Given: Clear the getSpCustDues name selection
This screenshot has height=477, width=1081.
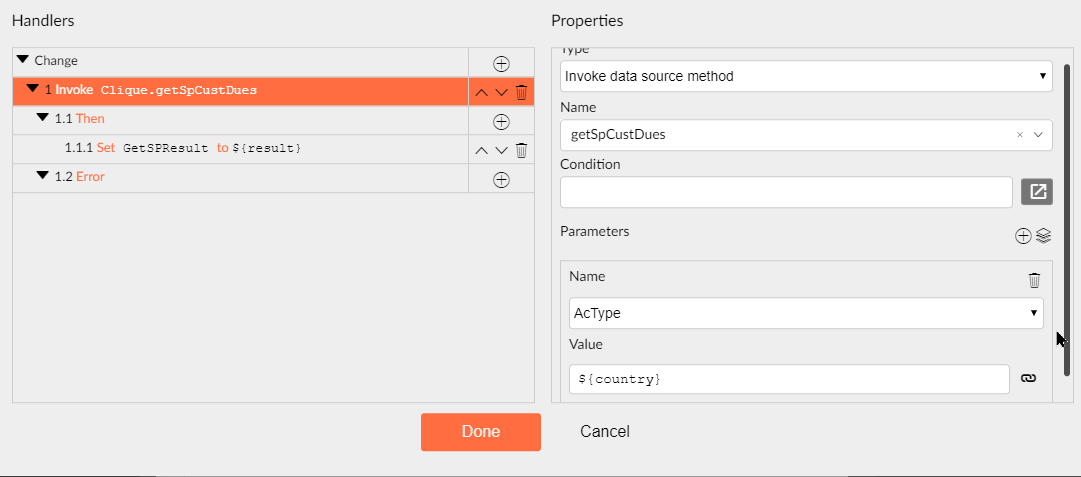Looking at the screenshot, I should point(1019,135).
